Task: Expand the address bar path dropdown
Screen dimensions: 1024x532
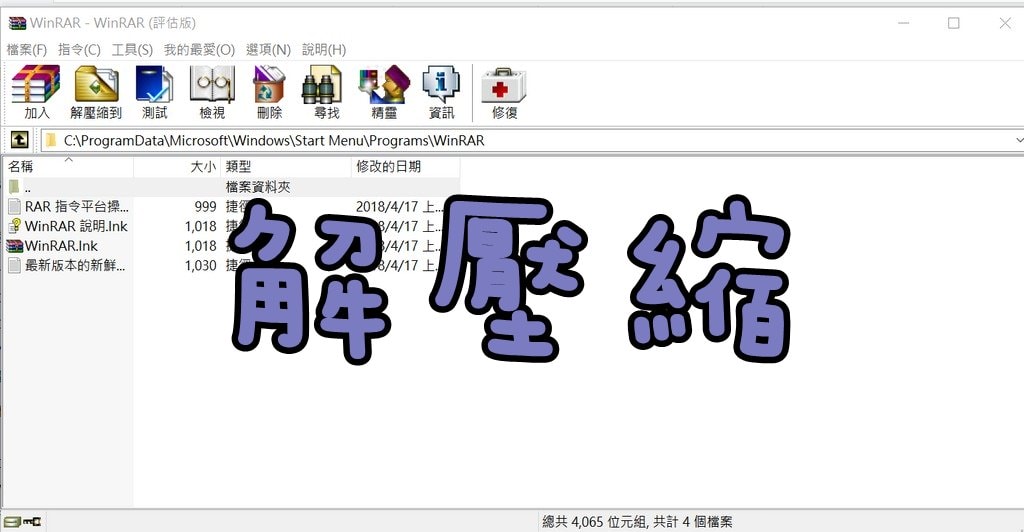Action: pyautogui.click(x=1018, y=140)
